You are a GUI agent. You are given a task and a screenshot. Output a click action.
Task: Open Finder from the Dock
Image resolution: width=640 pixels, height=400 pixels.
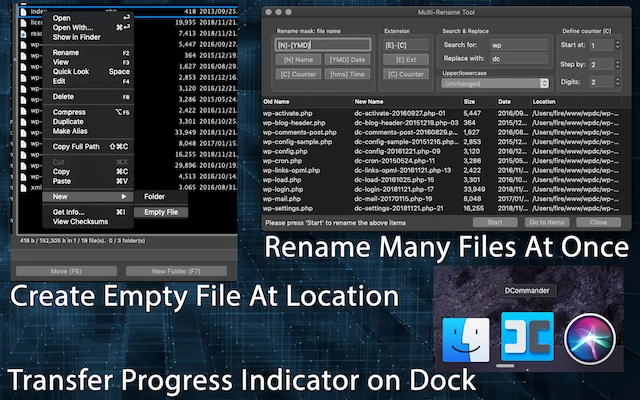466,340
